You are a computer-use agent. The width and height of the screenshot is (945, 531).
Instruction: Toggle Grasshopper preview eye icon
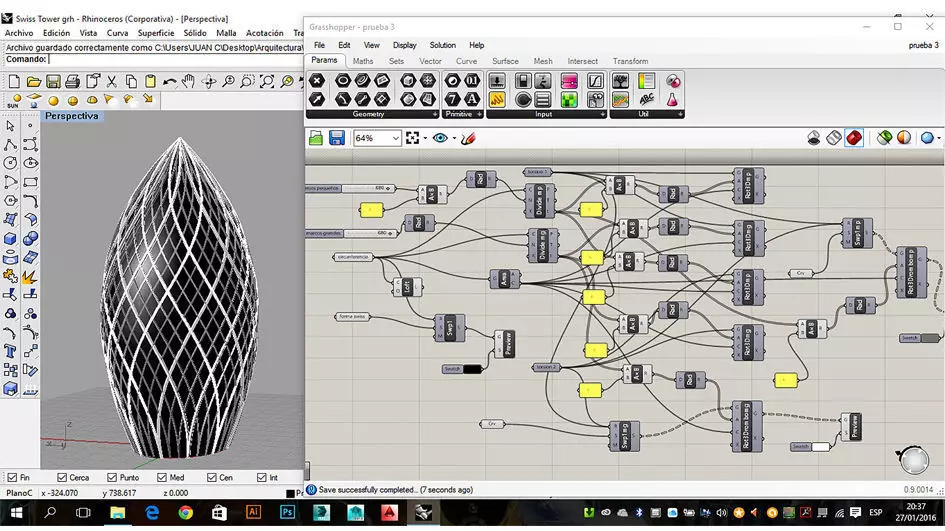440,138
